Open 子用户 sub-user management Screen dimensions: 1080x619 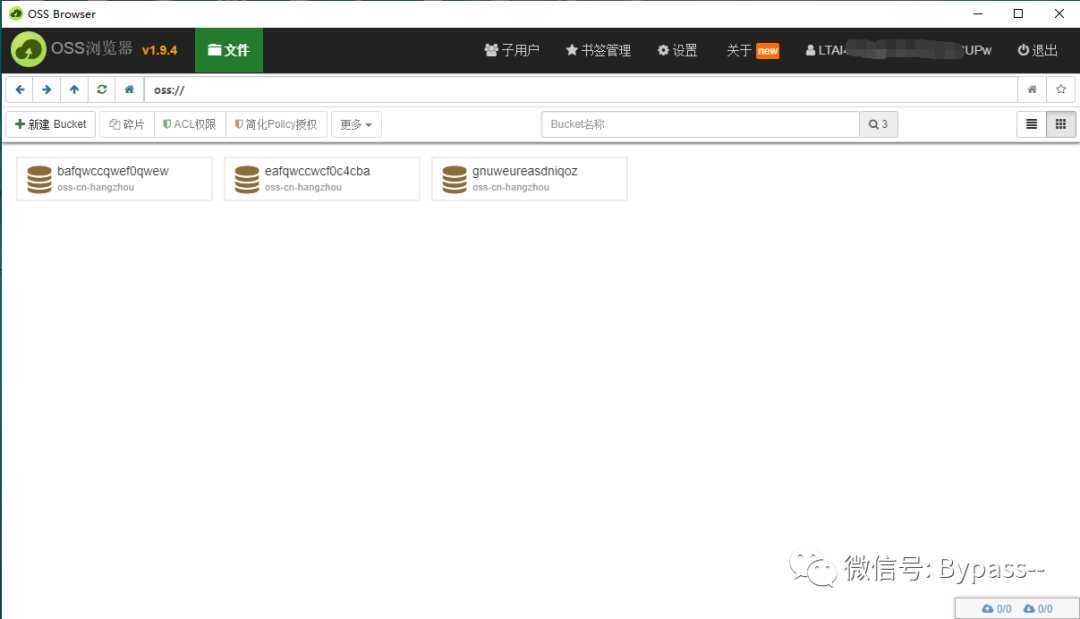coord(512,50)
